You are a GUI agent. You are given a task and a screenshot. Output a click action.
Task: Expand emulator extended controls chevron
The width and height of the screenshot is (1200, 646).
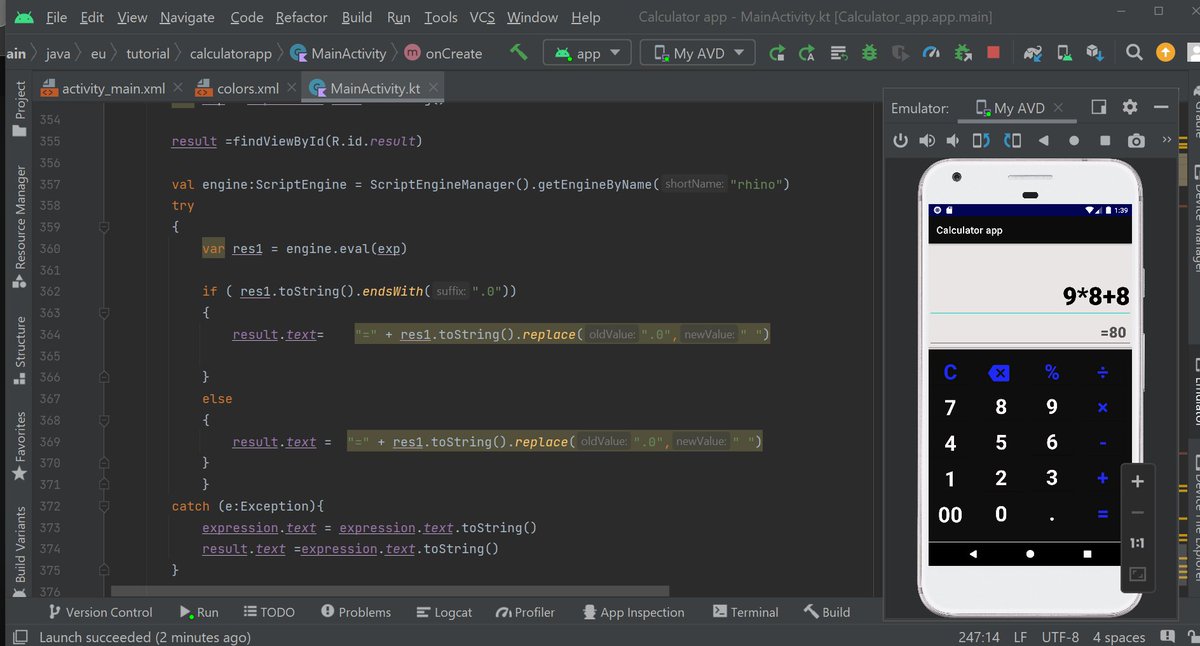click(1167, 140)
